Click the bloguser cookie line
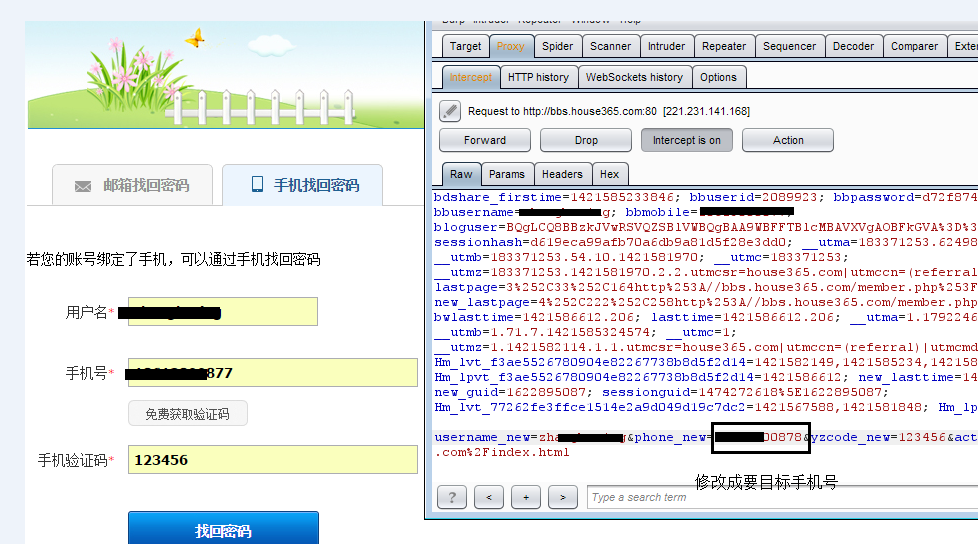The width and height of the screenshot is (978, 544). click(x=705, y=227)
